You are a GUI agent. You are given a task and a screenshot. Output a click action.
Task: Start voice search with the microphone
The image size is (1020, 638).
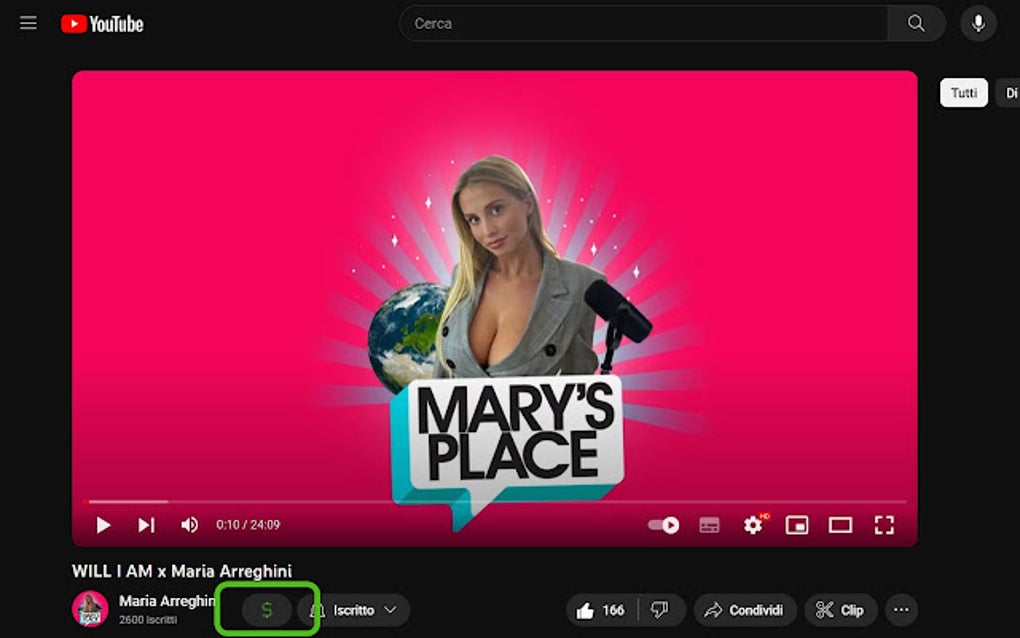(x=977, y=22)
